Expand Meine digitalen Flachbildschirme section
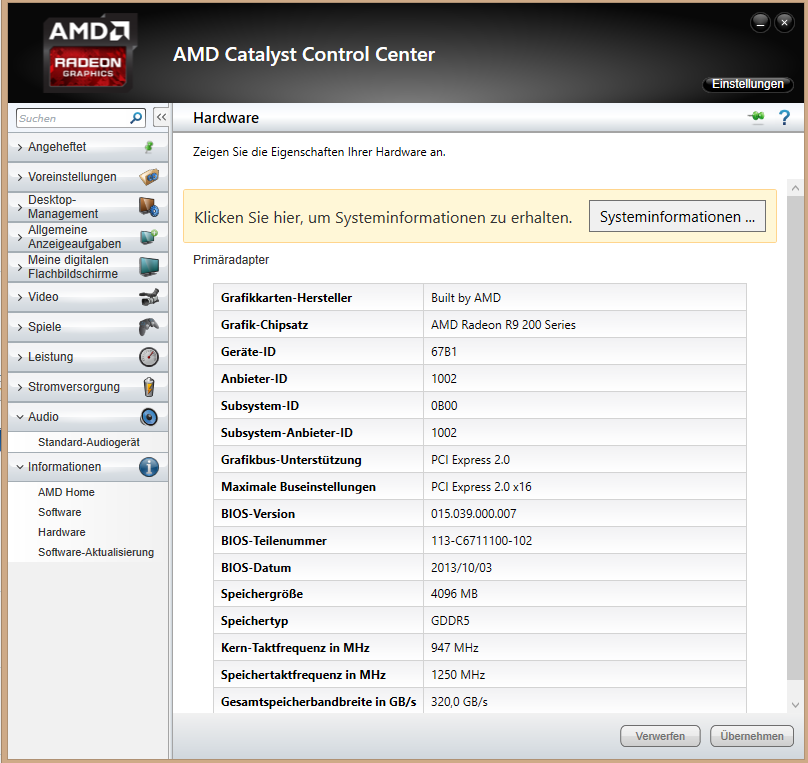The width and height of the screenshot is (808, 763). (88, 267)
